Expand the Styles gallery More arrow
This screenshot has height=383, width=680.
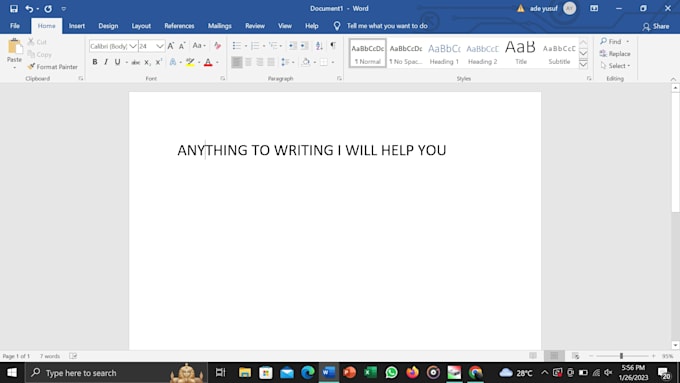(x=584, y=64)
